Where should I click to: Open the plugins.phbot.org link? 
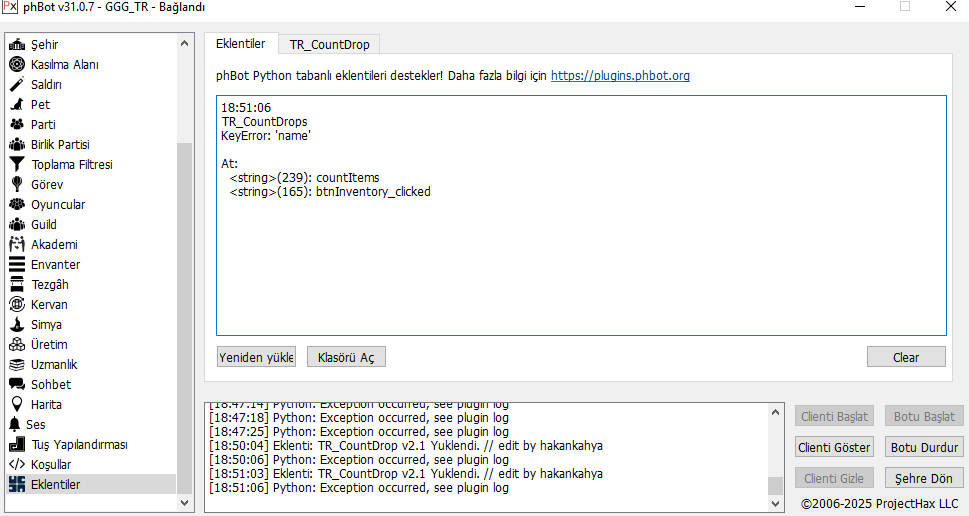point(620,76)
